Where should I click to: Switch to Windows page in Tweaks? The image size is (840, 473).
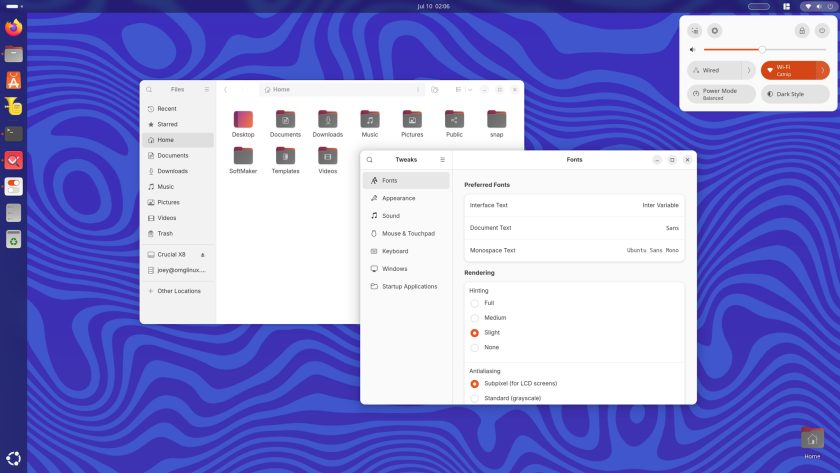[x=406, y=269]
